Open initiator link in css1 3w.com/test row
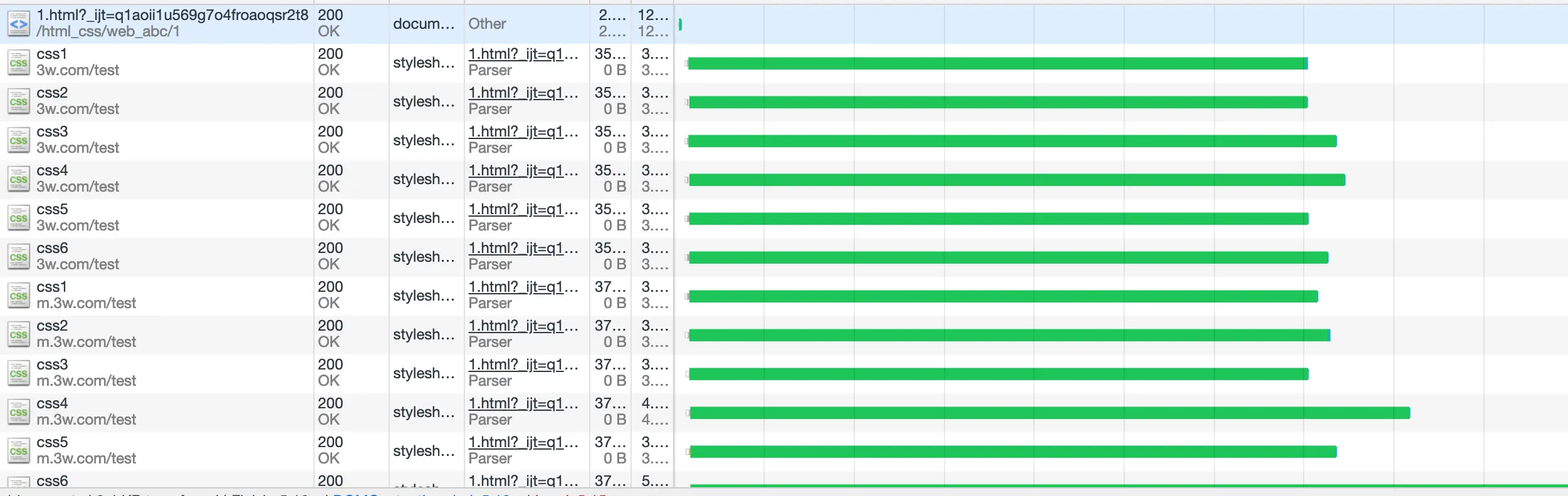 click(523, 54)
